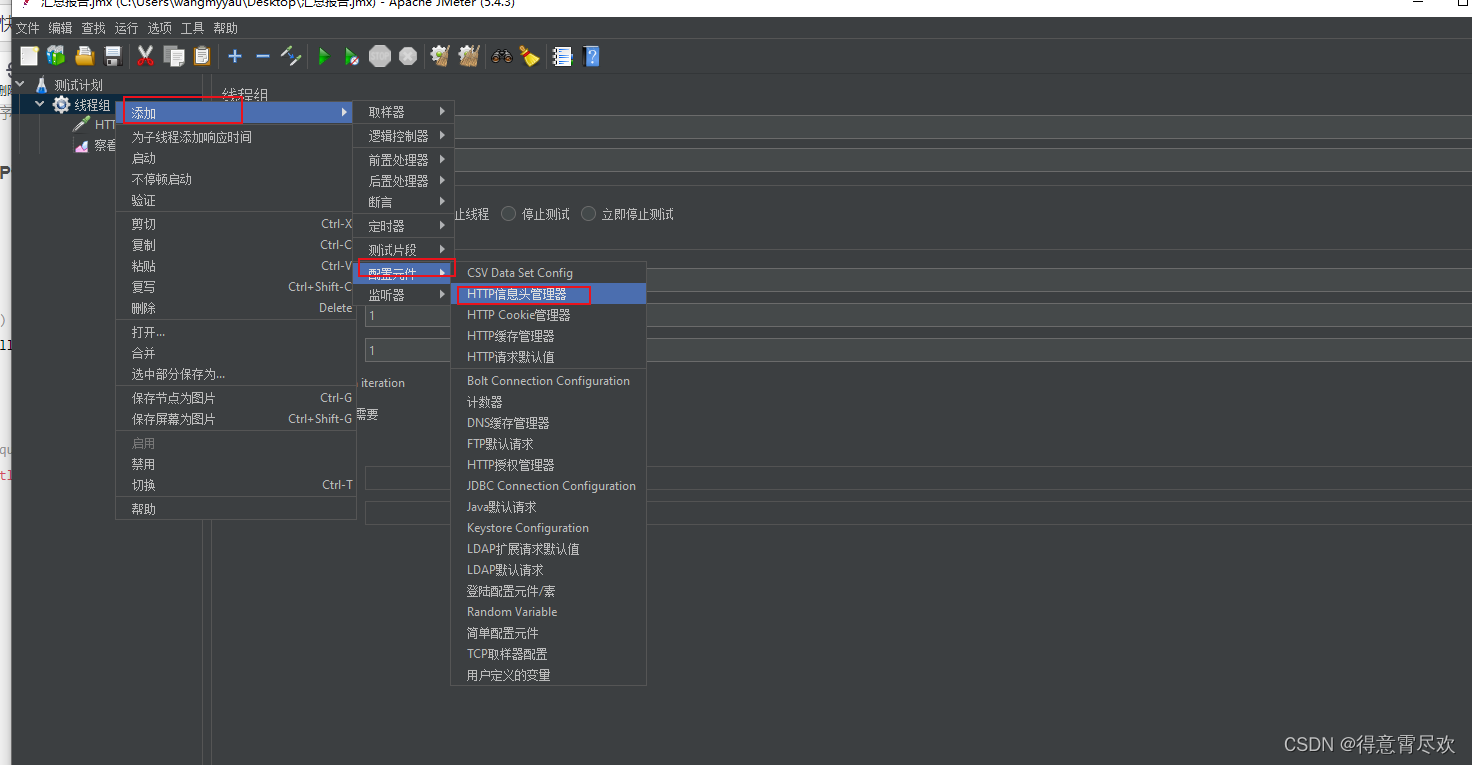This screenshot has width=1472, height=765.
Task: Click the Paste clipboard icon
Action: [202, 56]
